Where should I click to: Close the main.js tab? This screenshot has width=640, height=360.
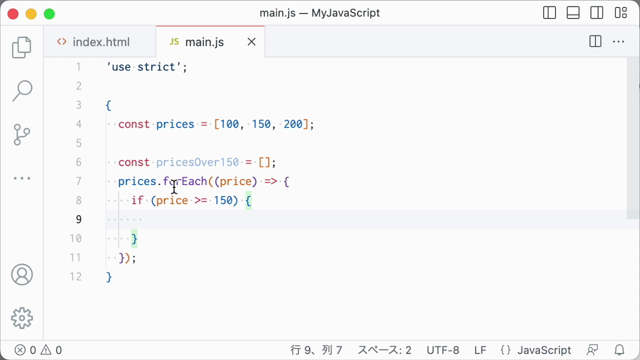(251, 42)
